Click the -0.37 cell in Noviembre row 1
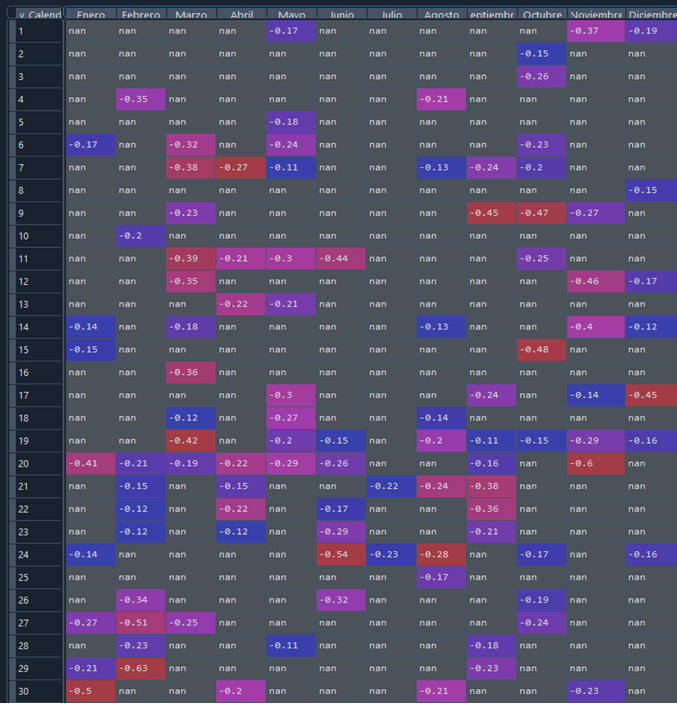Image resolution: width=677 pixels, height=704 pixels. [596, 31]
